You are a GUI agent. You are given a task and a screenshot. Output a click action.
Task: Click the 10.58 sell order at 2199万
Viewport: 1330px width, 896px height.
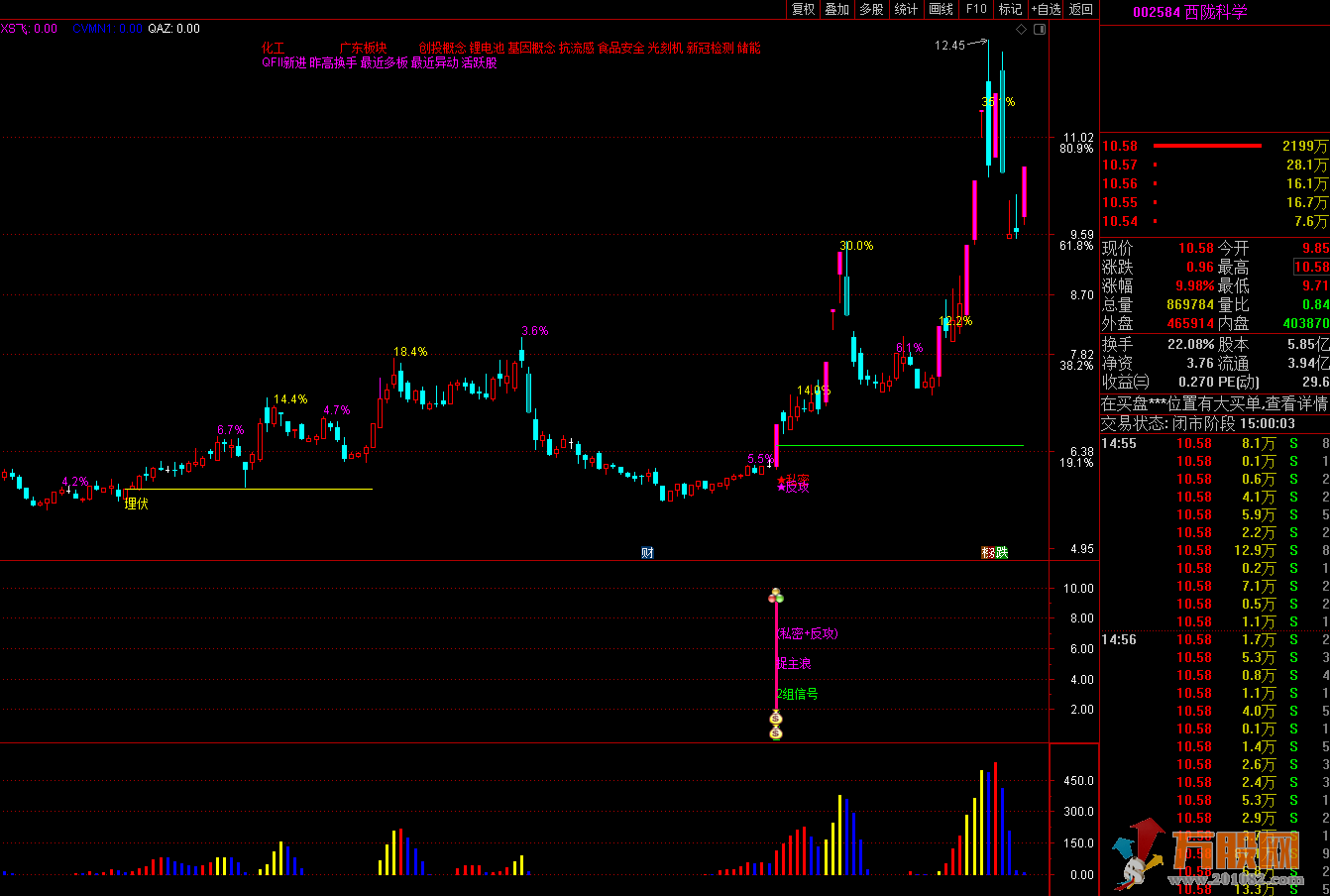pos(1215,146)
